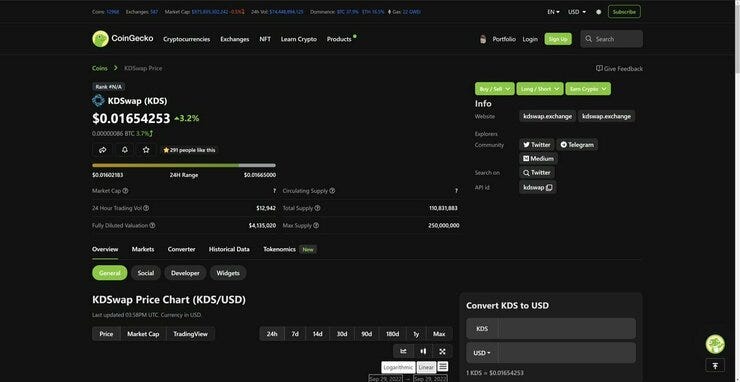Set chart range to Max
Screen dimensions: 740x382
click(x=439, y=334)
